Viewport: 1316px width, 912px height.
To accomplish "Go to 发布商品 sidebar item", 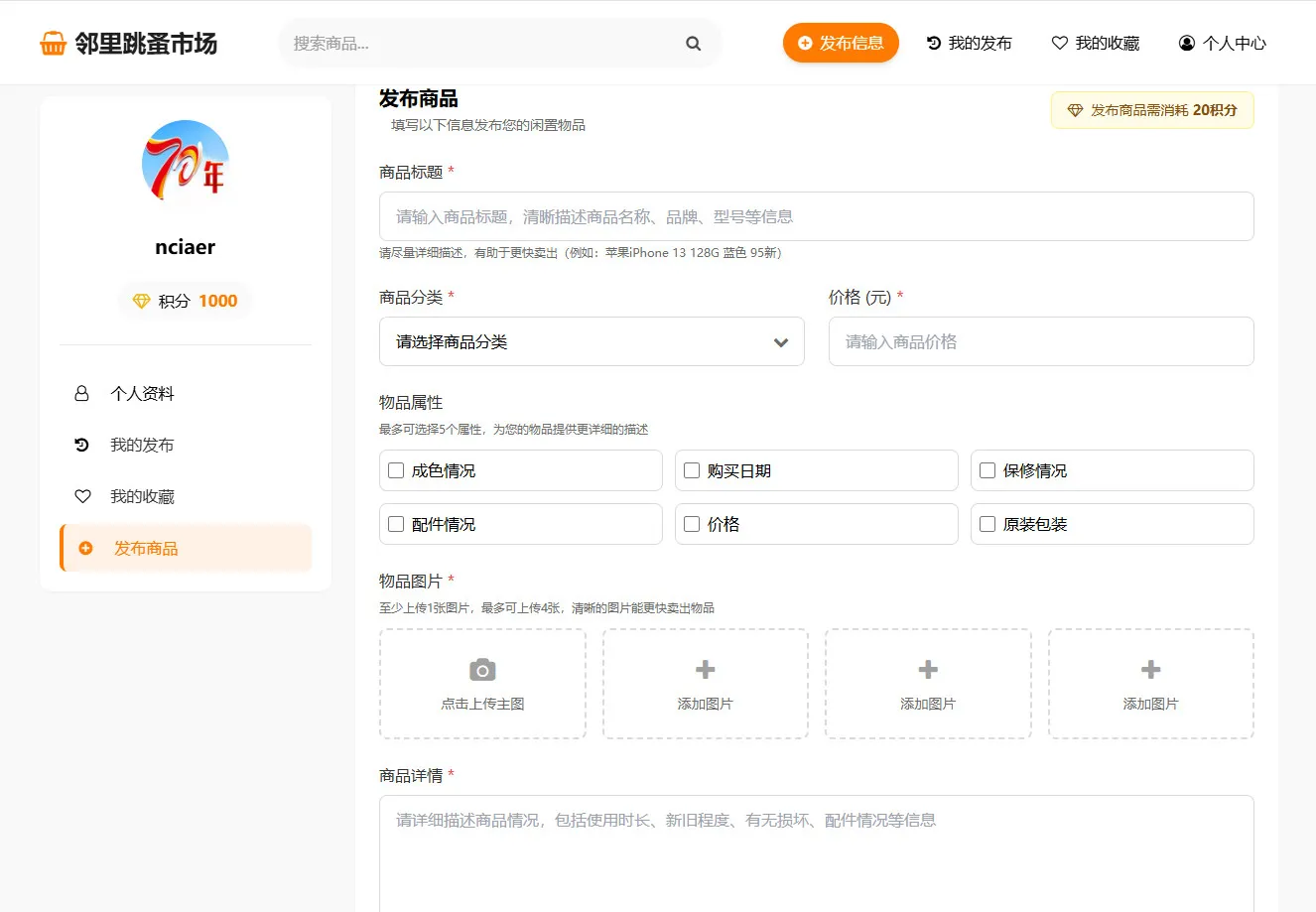I will point(186,548).
